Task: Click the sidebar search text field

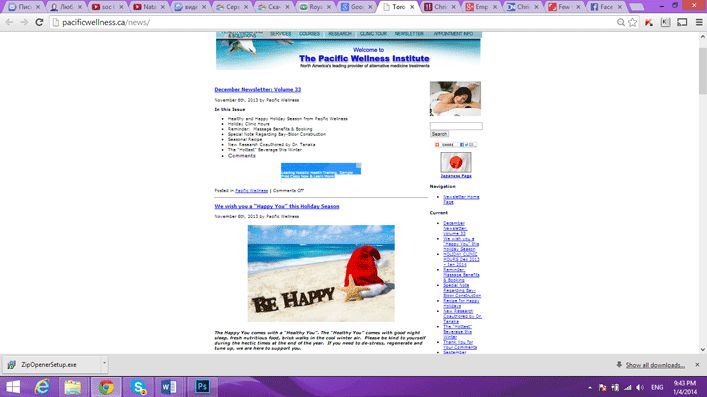Action: click(456, 126)
